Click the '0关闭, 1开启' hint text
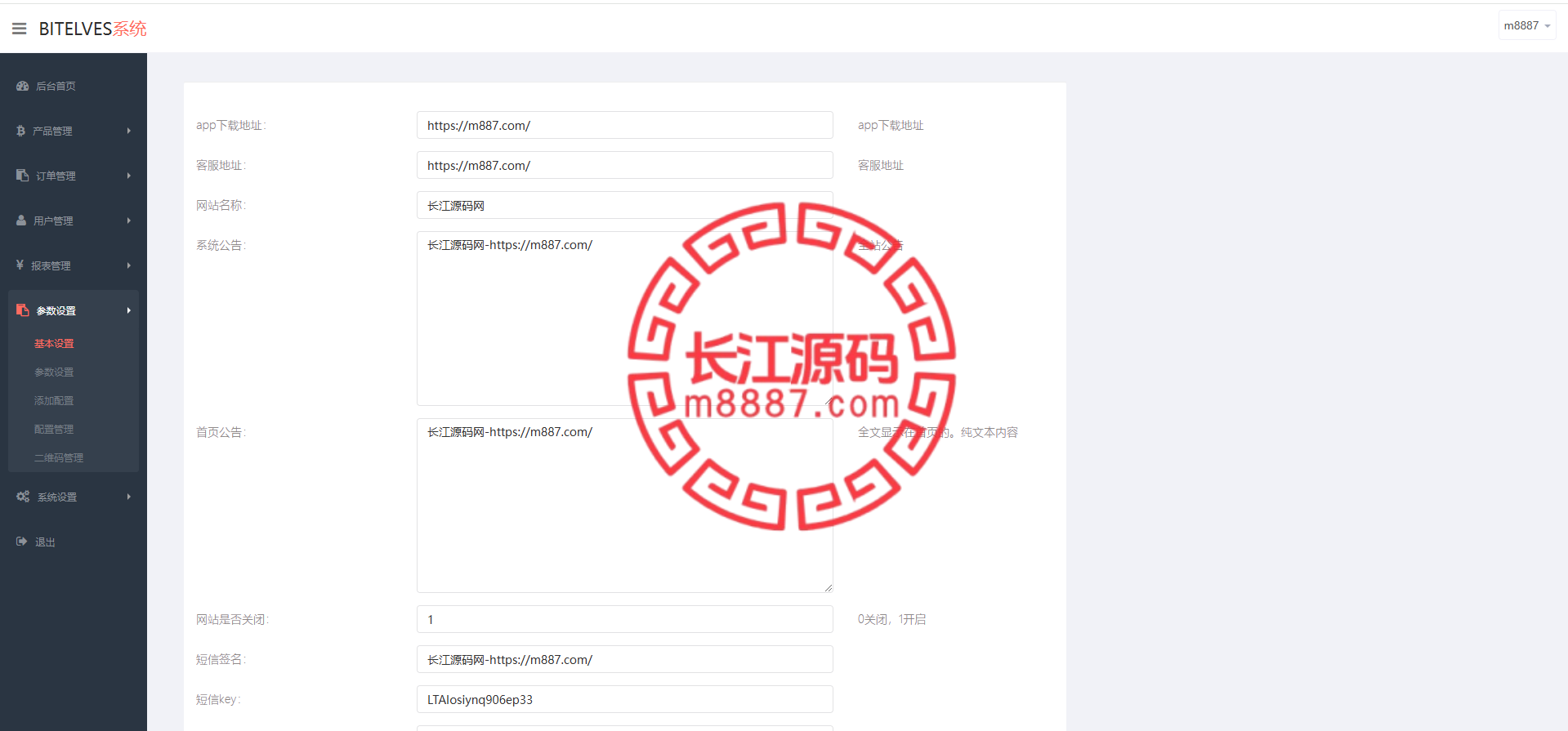 coord(892,619)
